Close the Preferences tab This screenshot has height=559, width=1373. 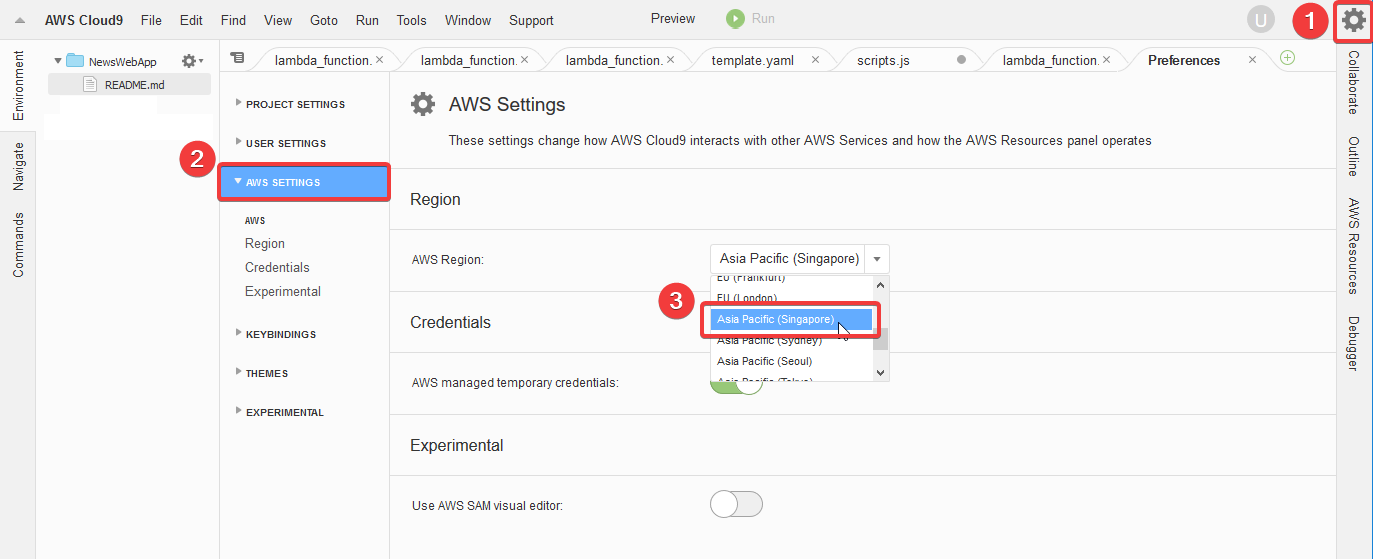pos(1252,60)
